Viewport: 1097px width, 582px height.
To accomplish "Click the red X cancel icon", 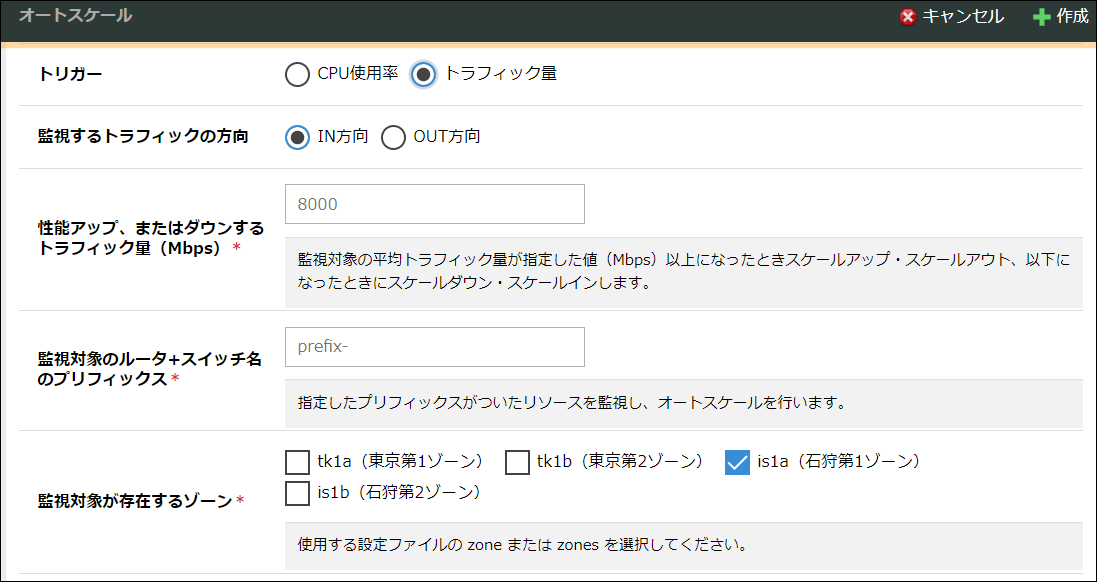I will (908, 17).
